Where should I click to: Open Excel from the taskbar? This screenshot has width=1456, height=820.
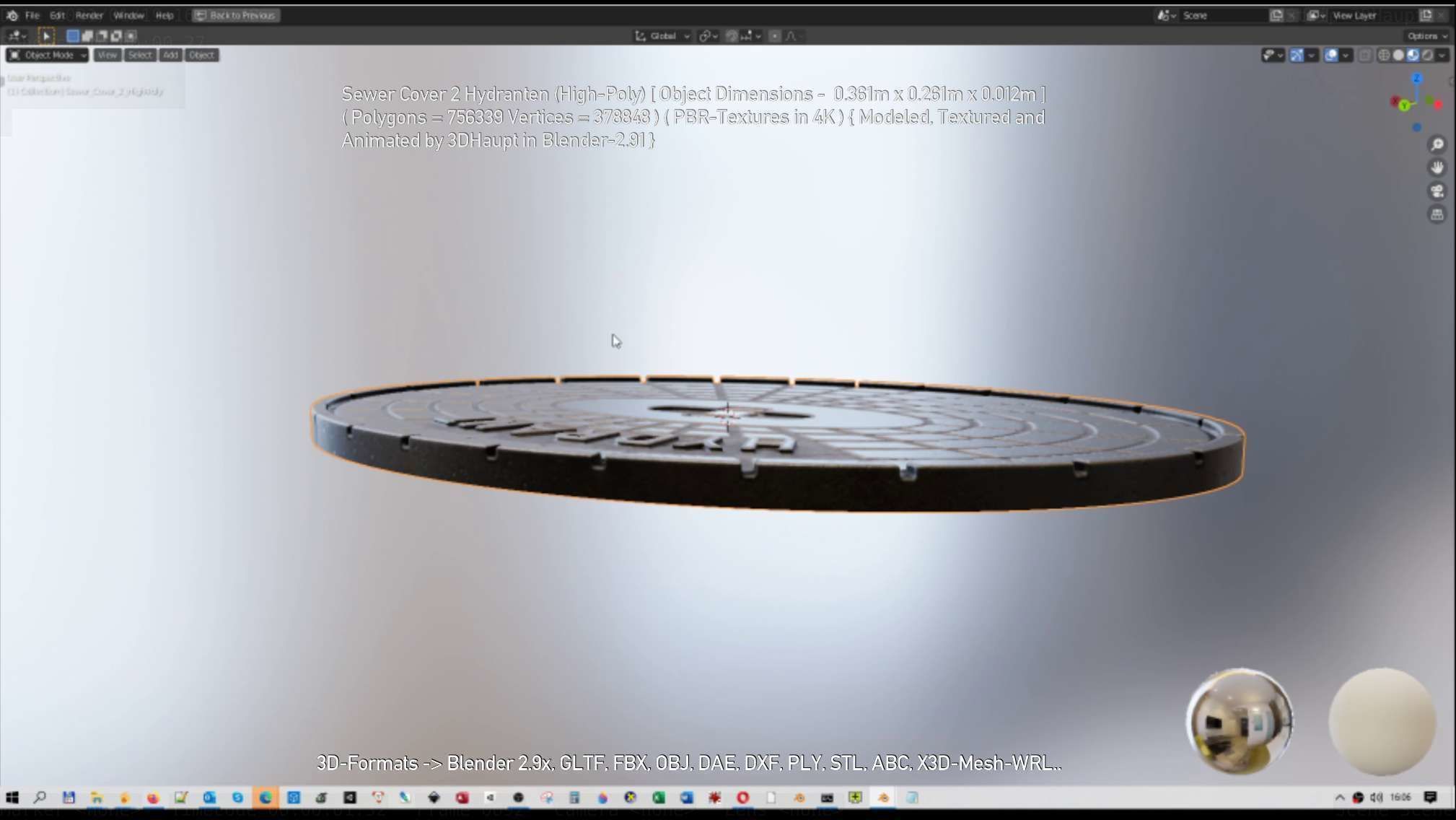(x=659, y=798)
